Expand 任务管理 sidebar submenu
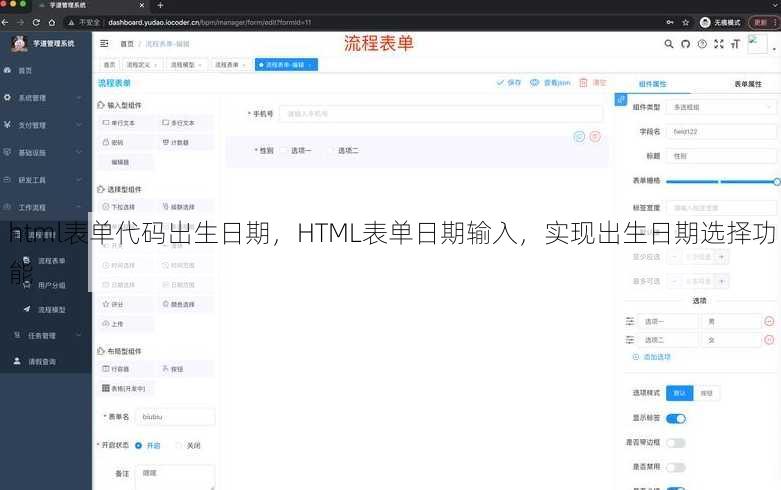 (x=46, y=336)
